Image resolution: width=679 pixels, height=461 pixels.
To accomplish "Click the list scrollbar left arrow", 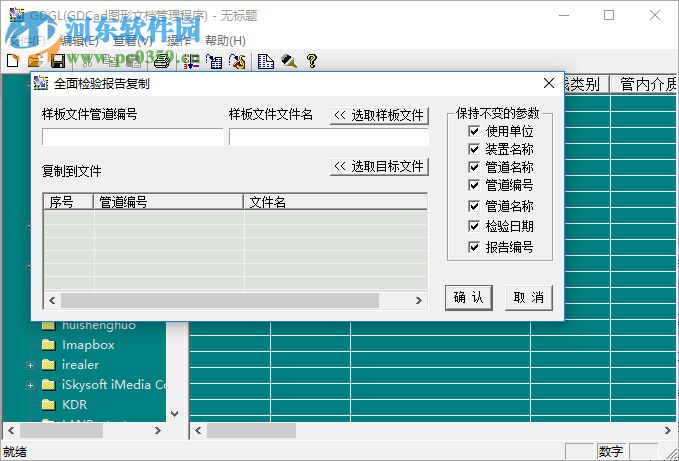I will click(52, 300).
